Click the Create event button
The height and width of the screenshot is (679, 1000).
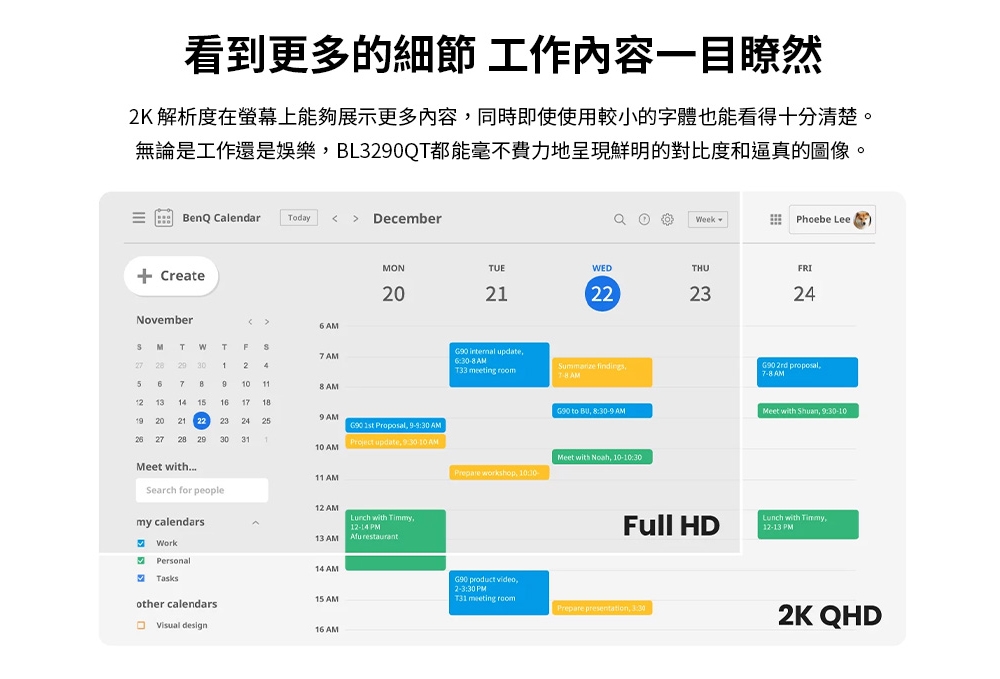pyautogui.click(x=171, y=276)
